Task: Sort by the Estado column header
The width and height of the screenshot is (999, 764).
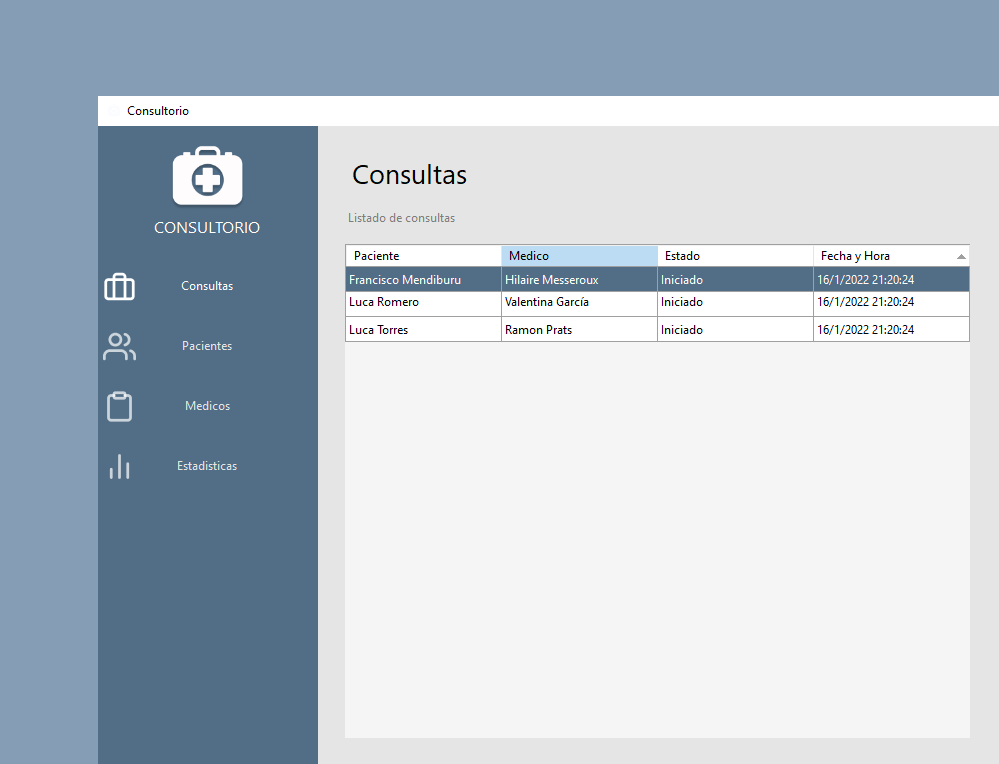Action: [x=683, y=256]
